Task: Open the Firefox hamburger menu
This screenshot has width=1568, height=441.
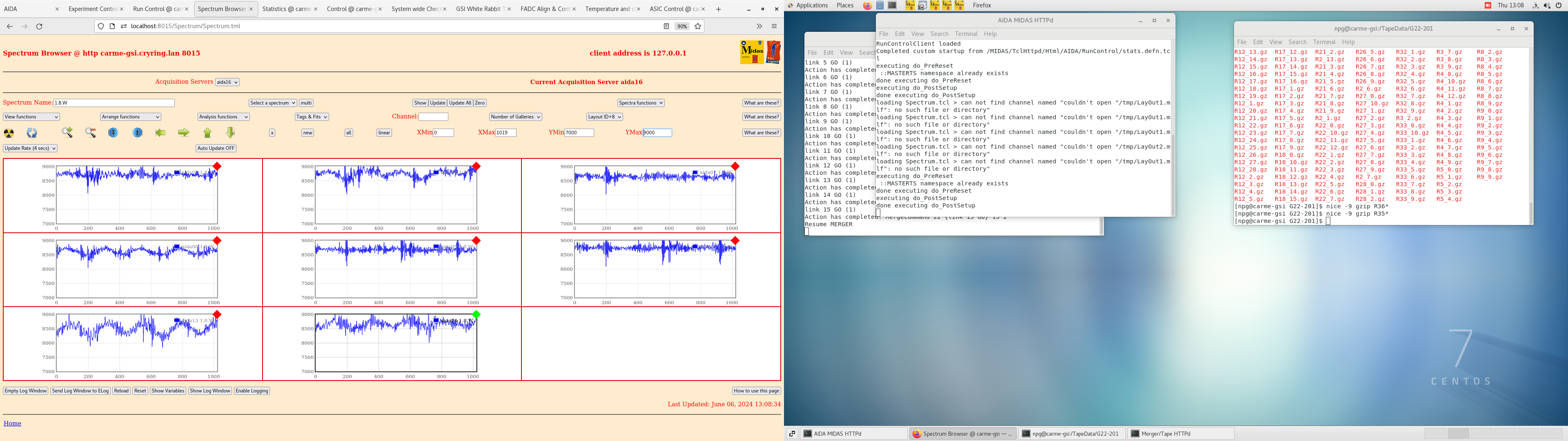Action: tap(774, 26)
